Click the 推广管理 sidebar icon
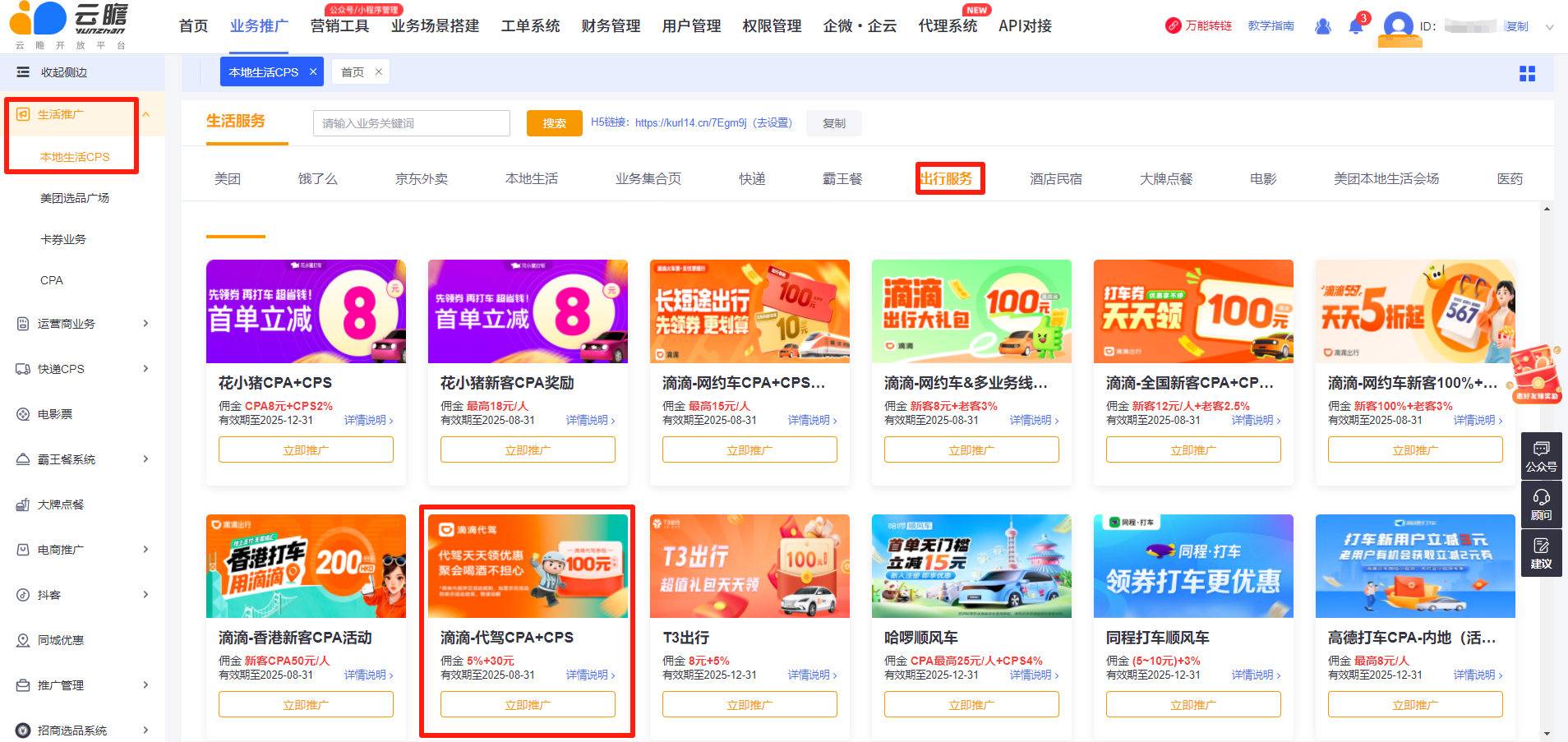 point(23,685)
